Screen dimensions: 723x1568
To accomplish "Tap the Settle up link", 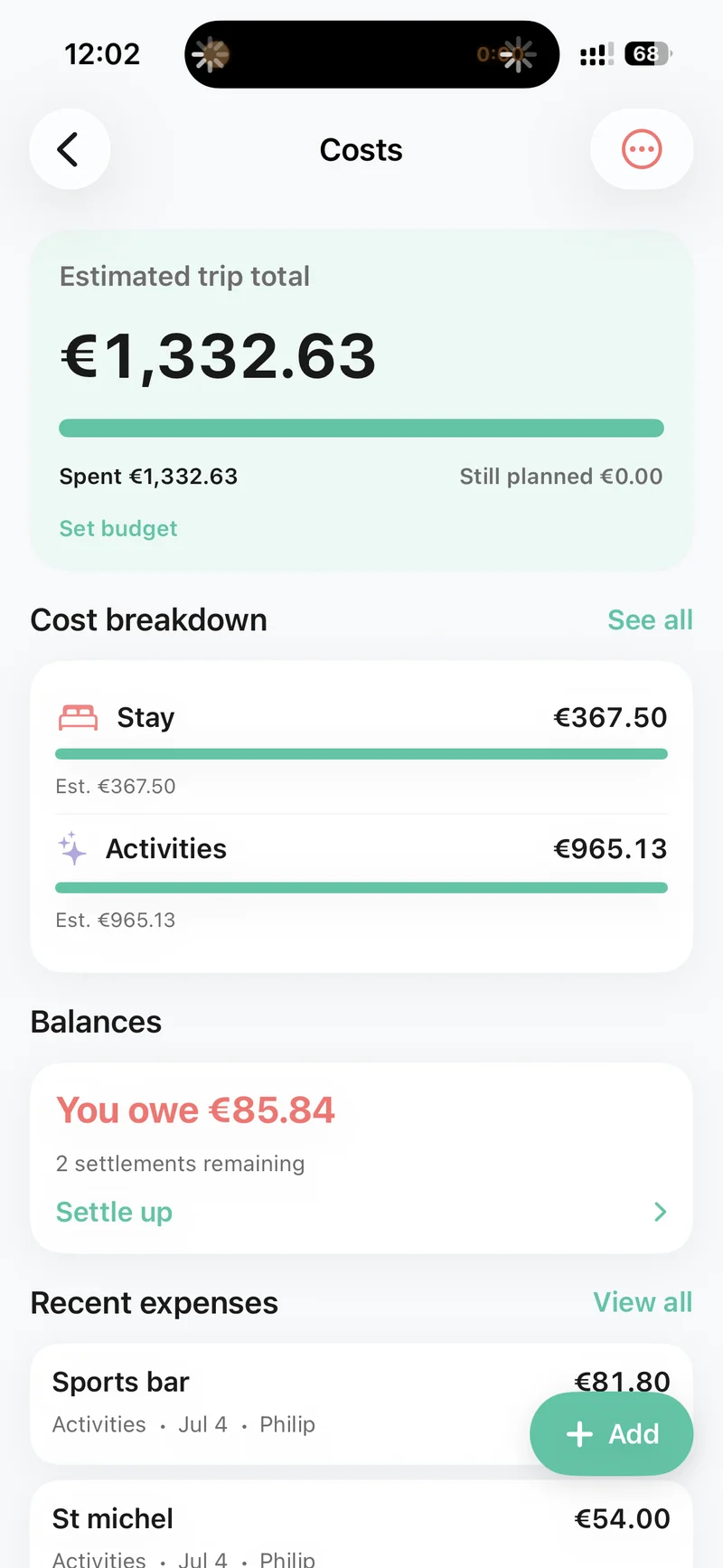I will pyautogui.click(x=114, y=1212).
